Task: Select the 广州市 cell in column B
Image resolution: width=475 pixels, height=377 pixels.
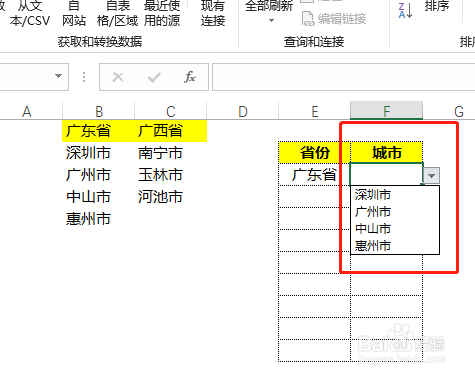Action: [x=98, y=175]
